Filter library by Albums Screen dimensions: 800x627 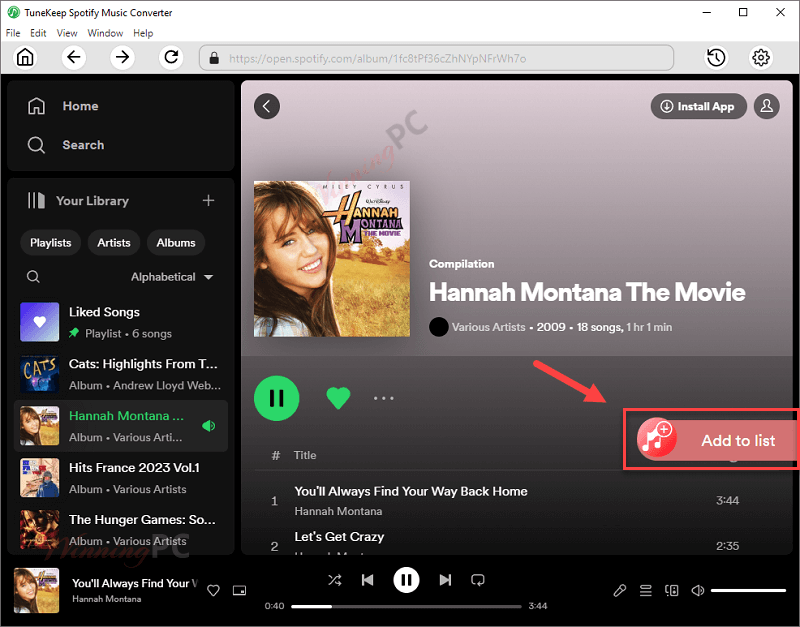point(176,243)
